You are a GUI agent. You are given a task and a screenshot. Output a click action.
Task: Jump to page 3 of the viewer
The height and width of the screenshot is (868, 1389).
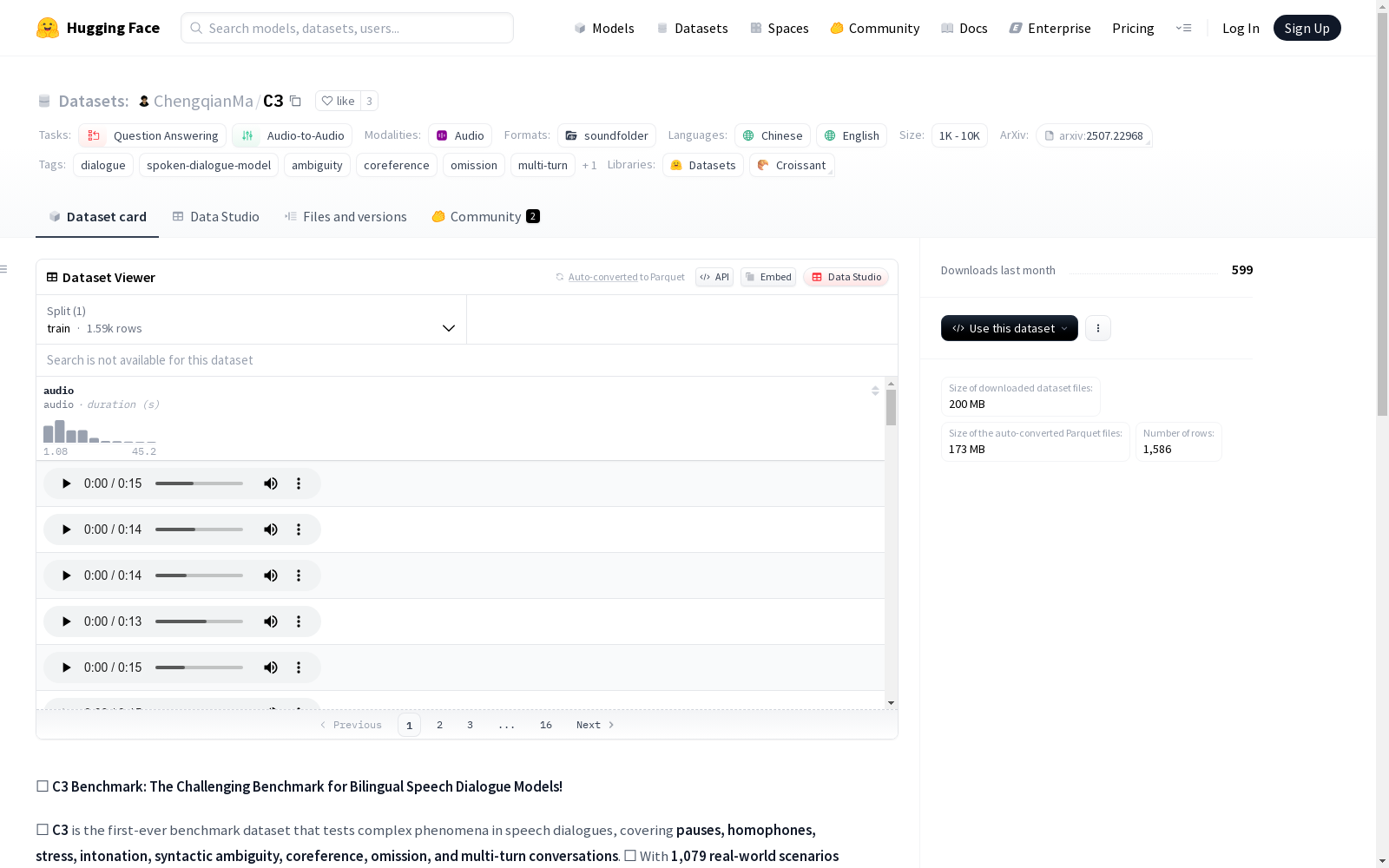pos(471,725)
